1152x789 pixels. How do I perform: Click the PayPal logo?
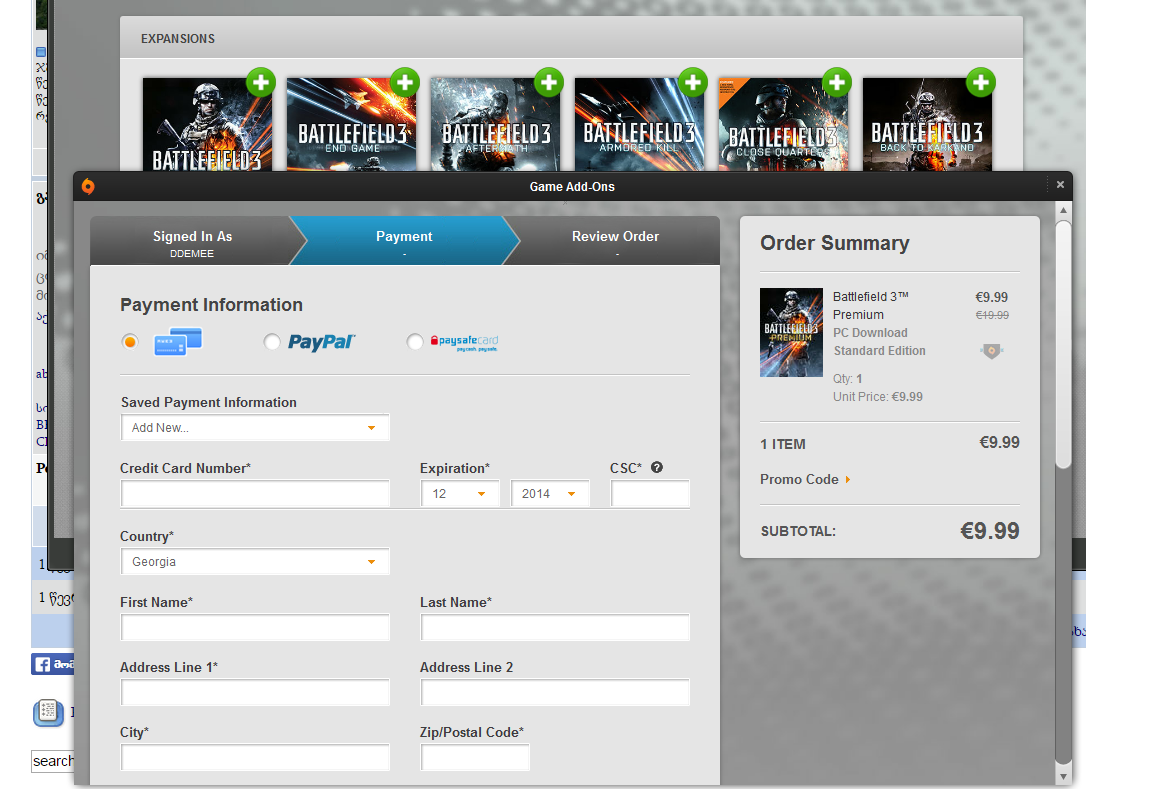coord(321,342)
